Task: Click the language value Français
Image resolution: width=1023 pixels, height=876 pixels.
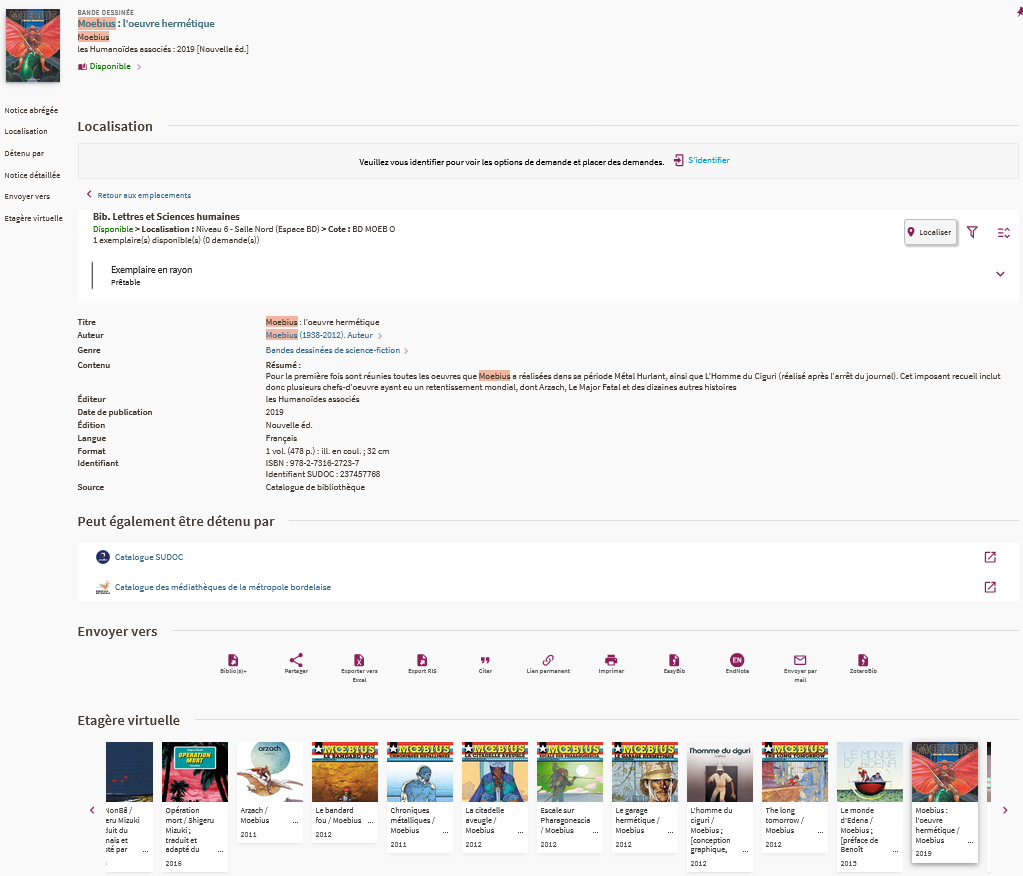Action: (x=281, y=438)
